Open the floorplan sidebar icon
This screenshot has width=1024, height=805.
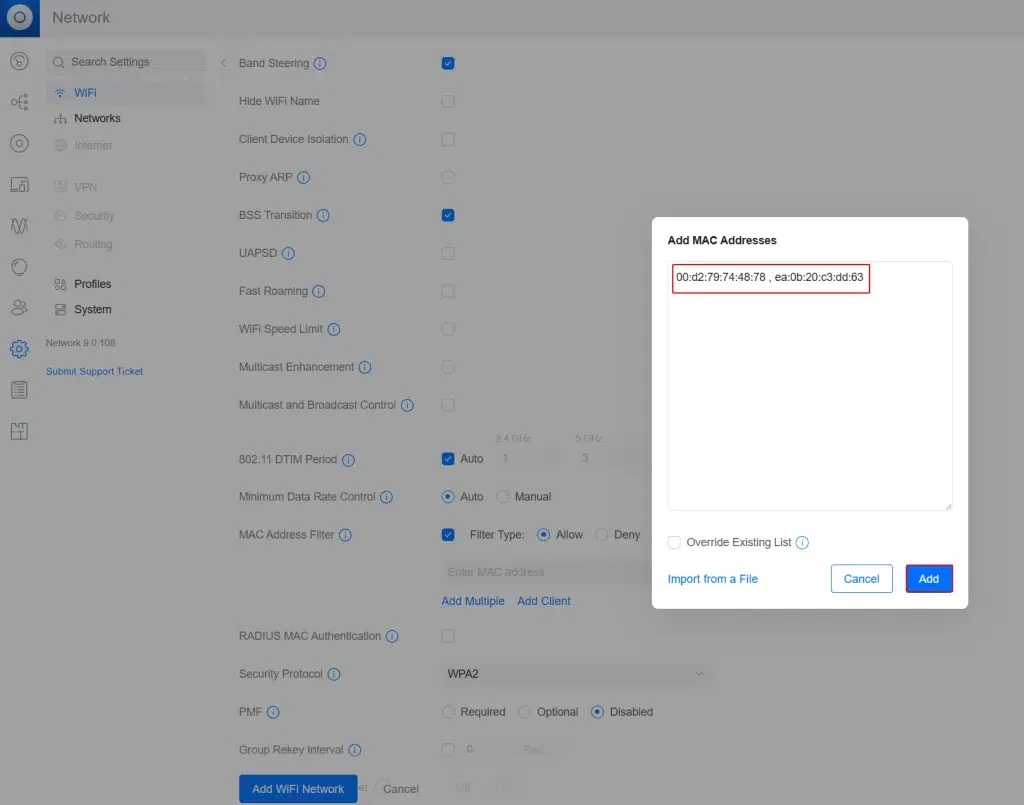[20, 431]
